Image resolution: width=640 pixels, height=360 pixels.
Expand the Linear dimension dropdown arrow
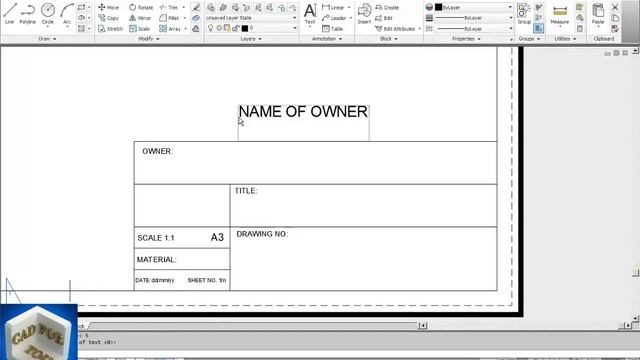tap(349, 7)
